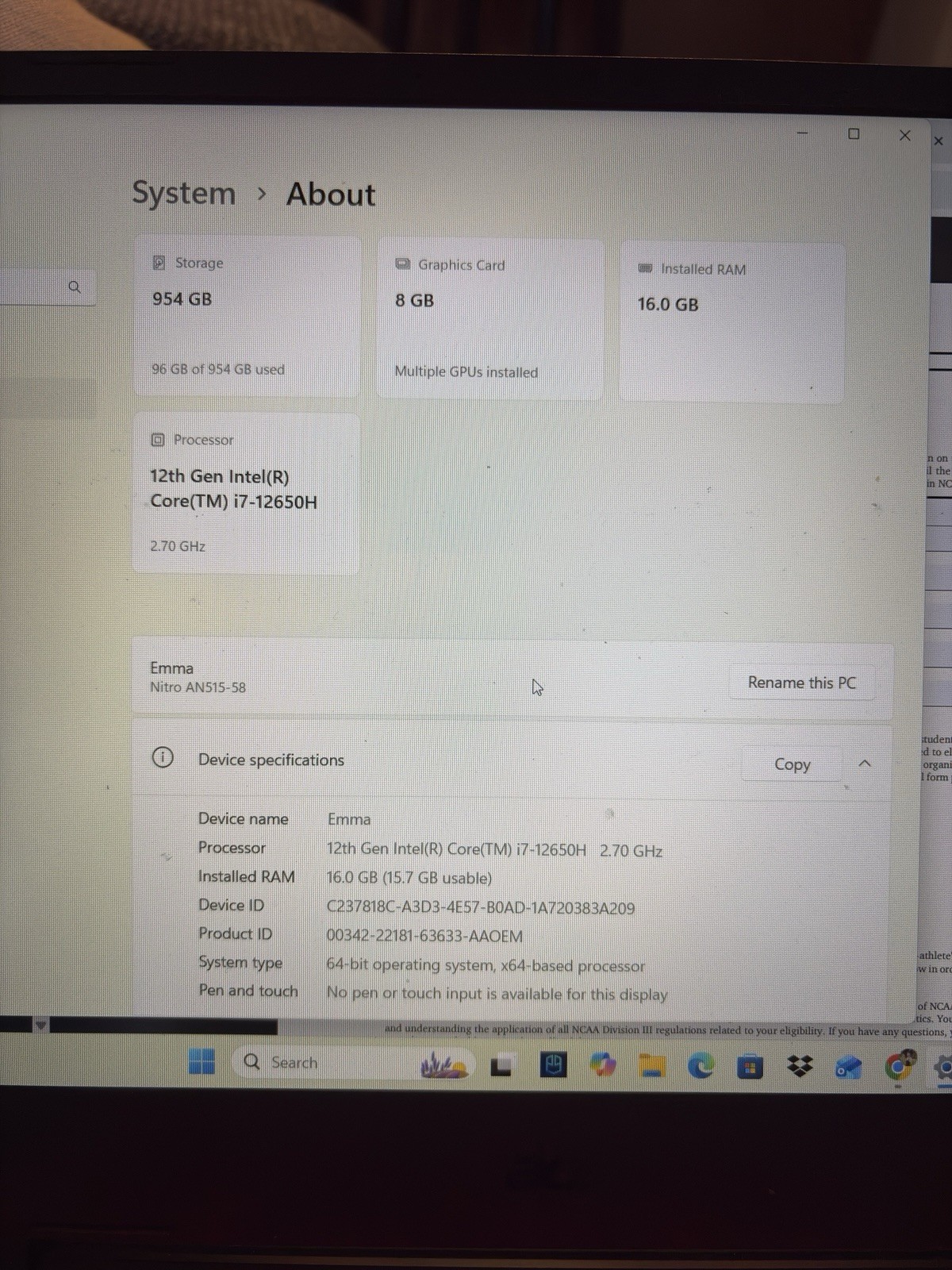This screenshot has width=952, height=1270.
Task: Click the '2.70 GHz' text in Processor card
Action: point(178,546)
